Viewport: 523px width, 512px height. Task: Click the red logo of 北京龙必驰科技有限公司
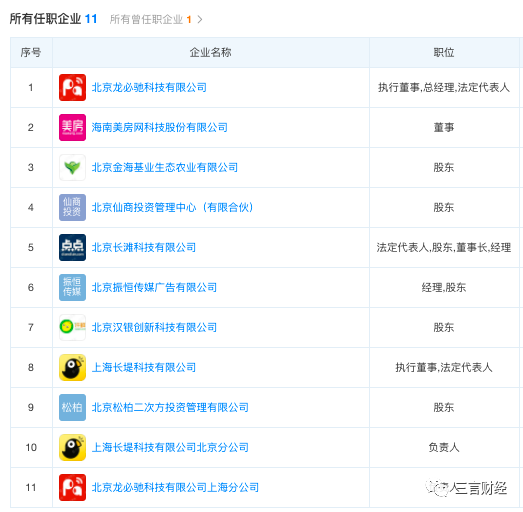tap(72, 87)
